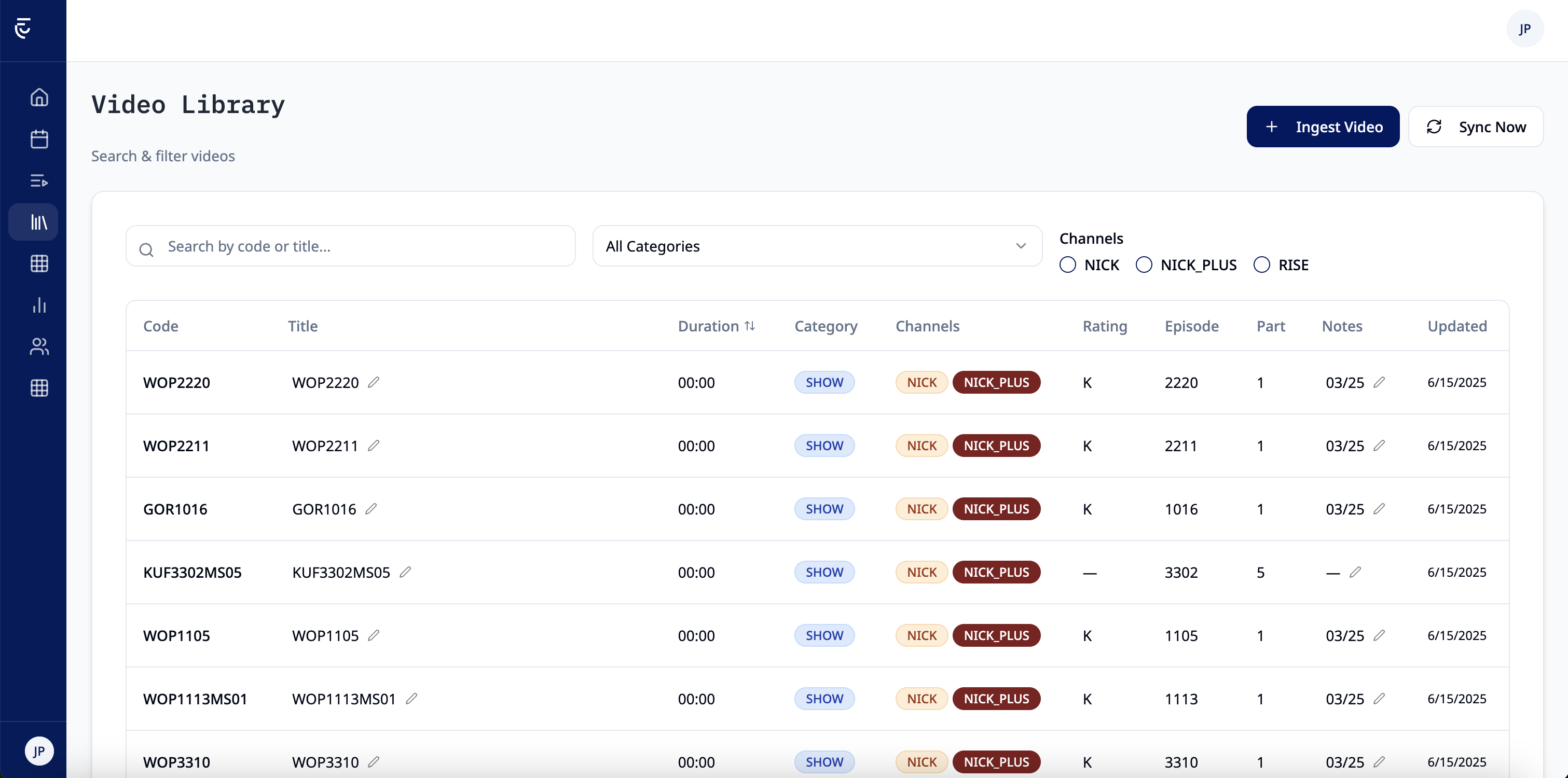1568x778 pixels.
Task: Select the playlist queue icon in the sidebar
Action: point(39,180)
